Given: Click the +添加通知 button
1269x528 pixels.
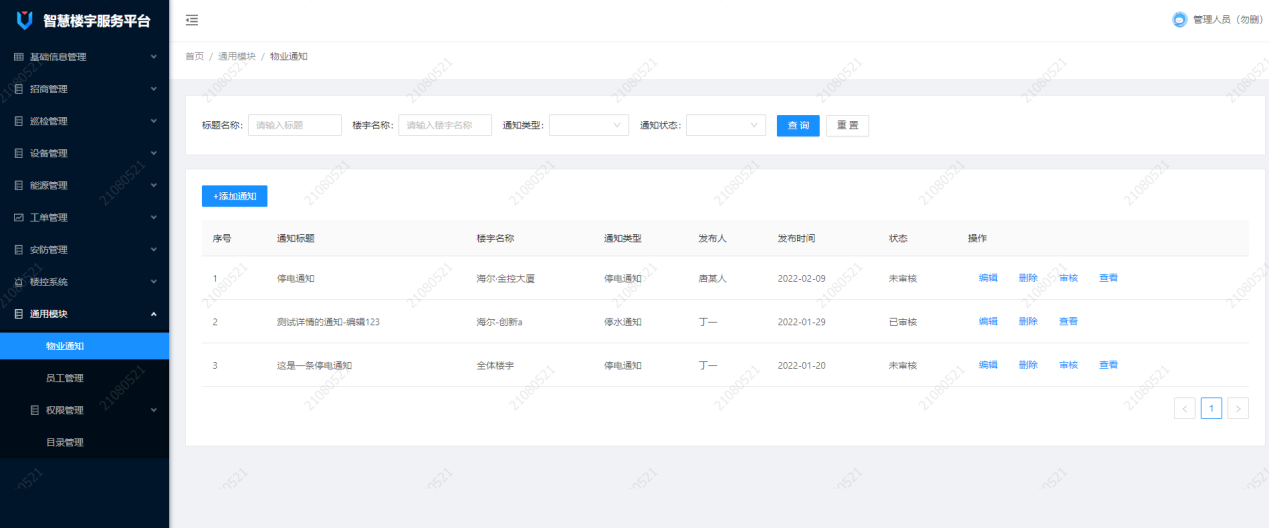Looking at the screenshot, I should [234, 196].
